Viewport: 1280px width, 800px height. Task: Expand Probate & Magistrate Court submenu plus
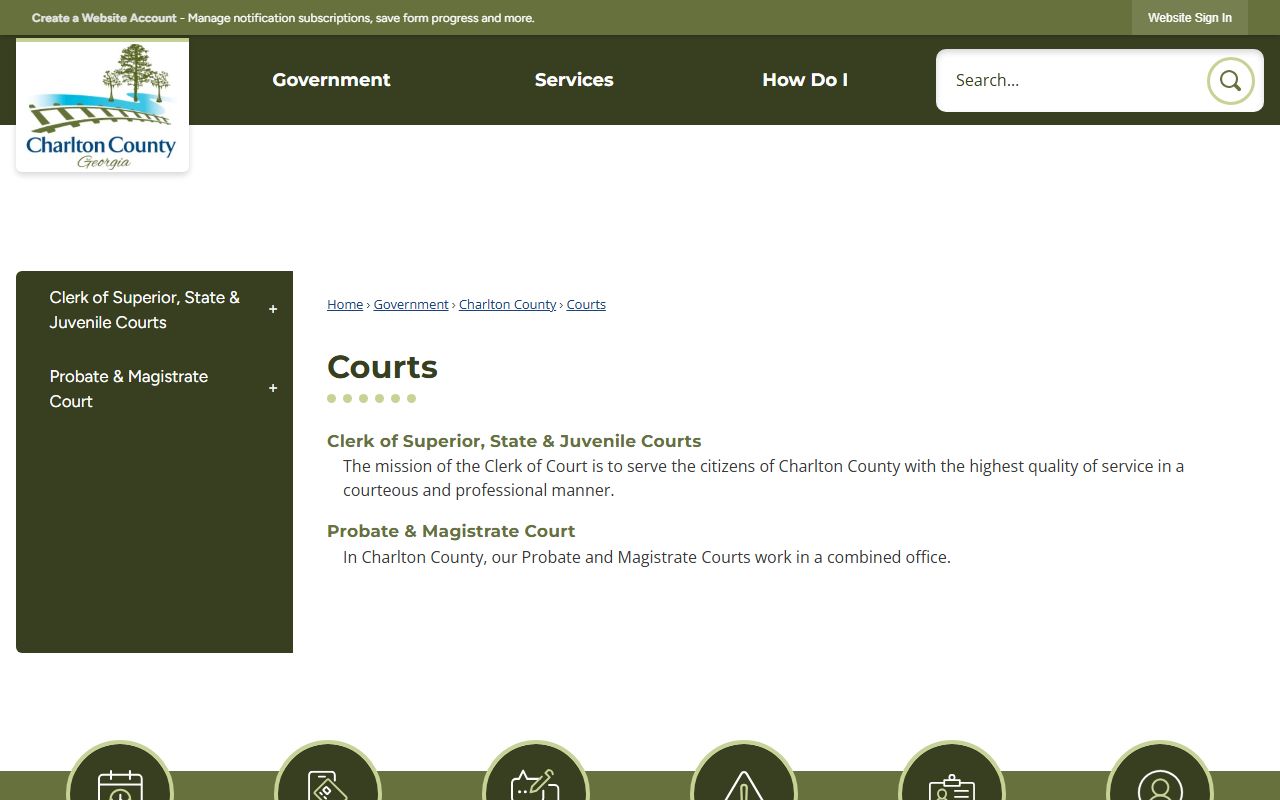pos(272,389)
